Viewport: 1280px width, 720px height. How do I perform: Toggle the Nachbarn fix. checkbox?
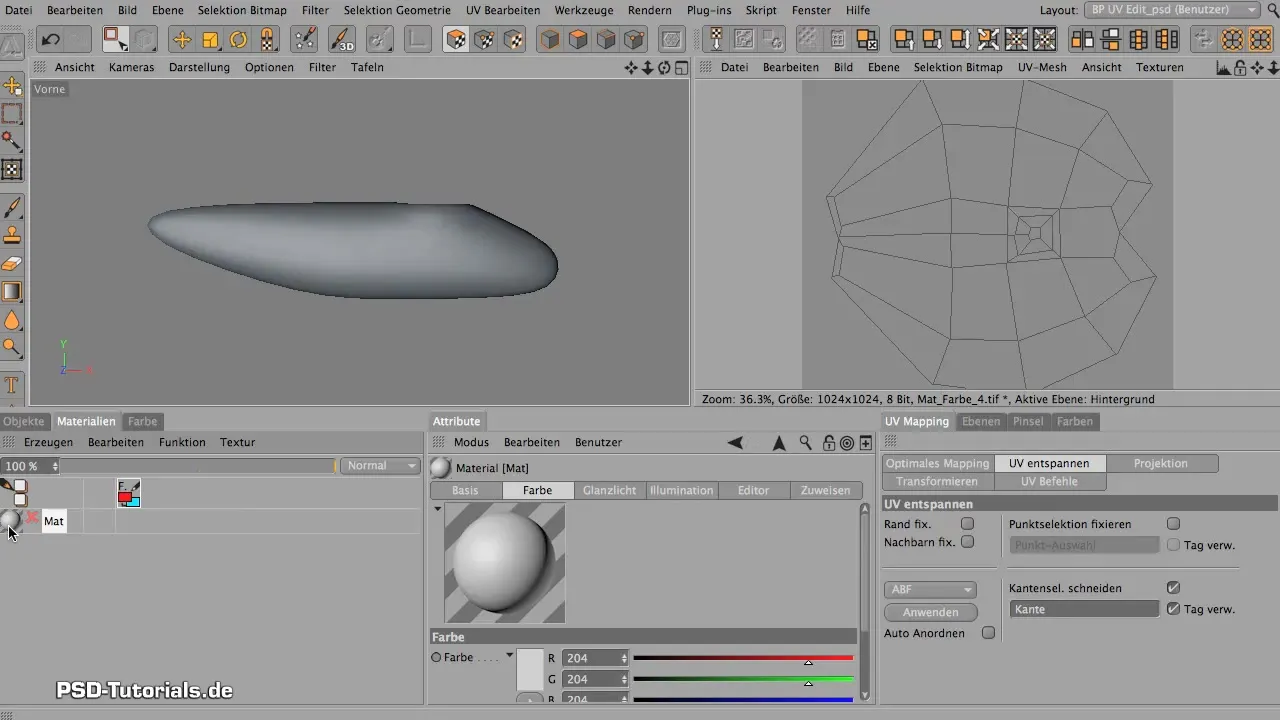click(967, 542)
